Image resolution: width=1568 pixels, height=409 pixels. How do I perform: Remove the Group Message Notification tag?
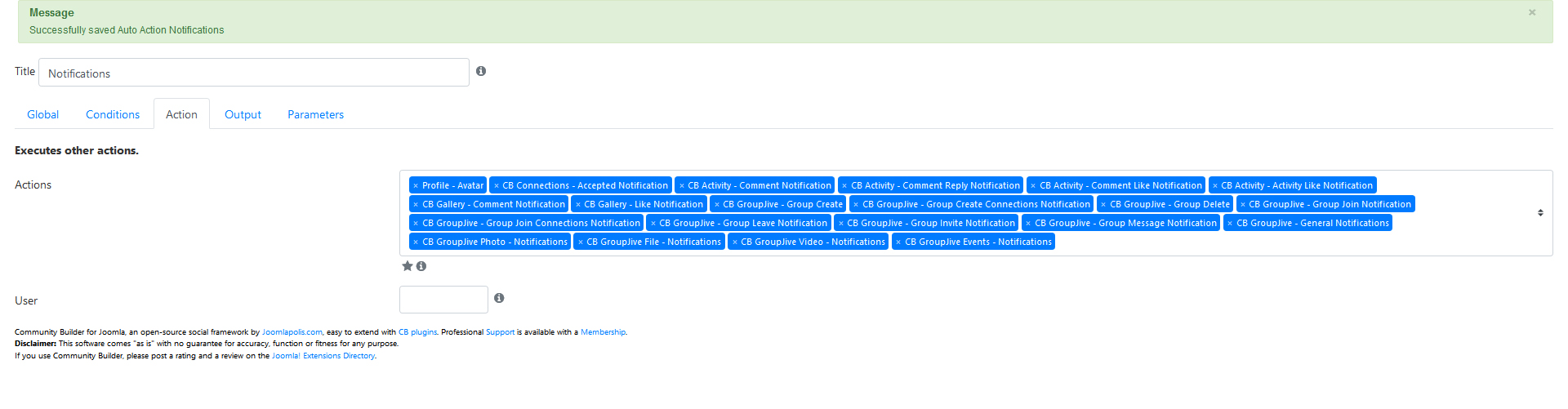tap(1028, 224)
